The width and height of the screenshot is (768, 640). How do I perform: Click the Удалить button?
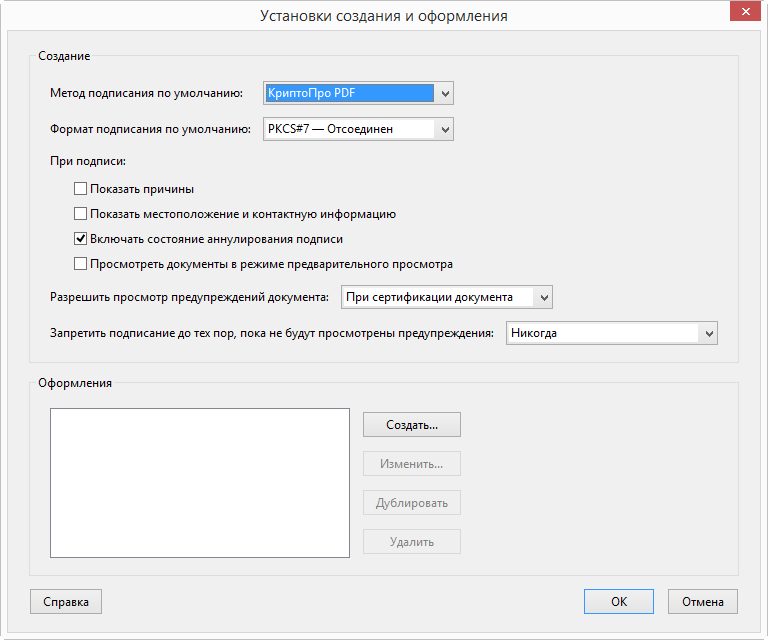tap(412, 542)
